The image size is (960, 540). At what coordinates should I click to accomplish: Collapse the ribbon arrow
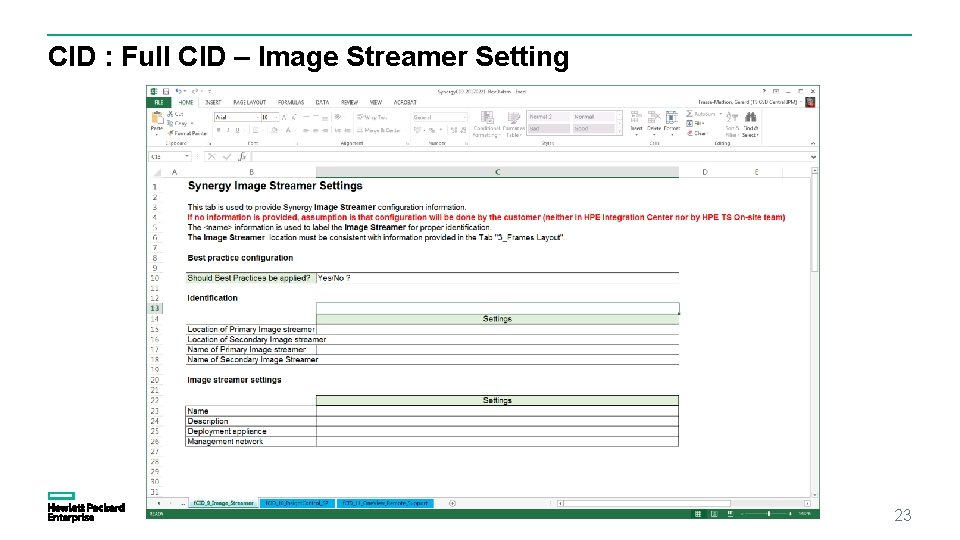(x=812, y=143)
